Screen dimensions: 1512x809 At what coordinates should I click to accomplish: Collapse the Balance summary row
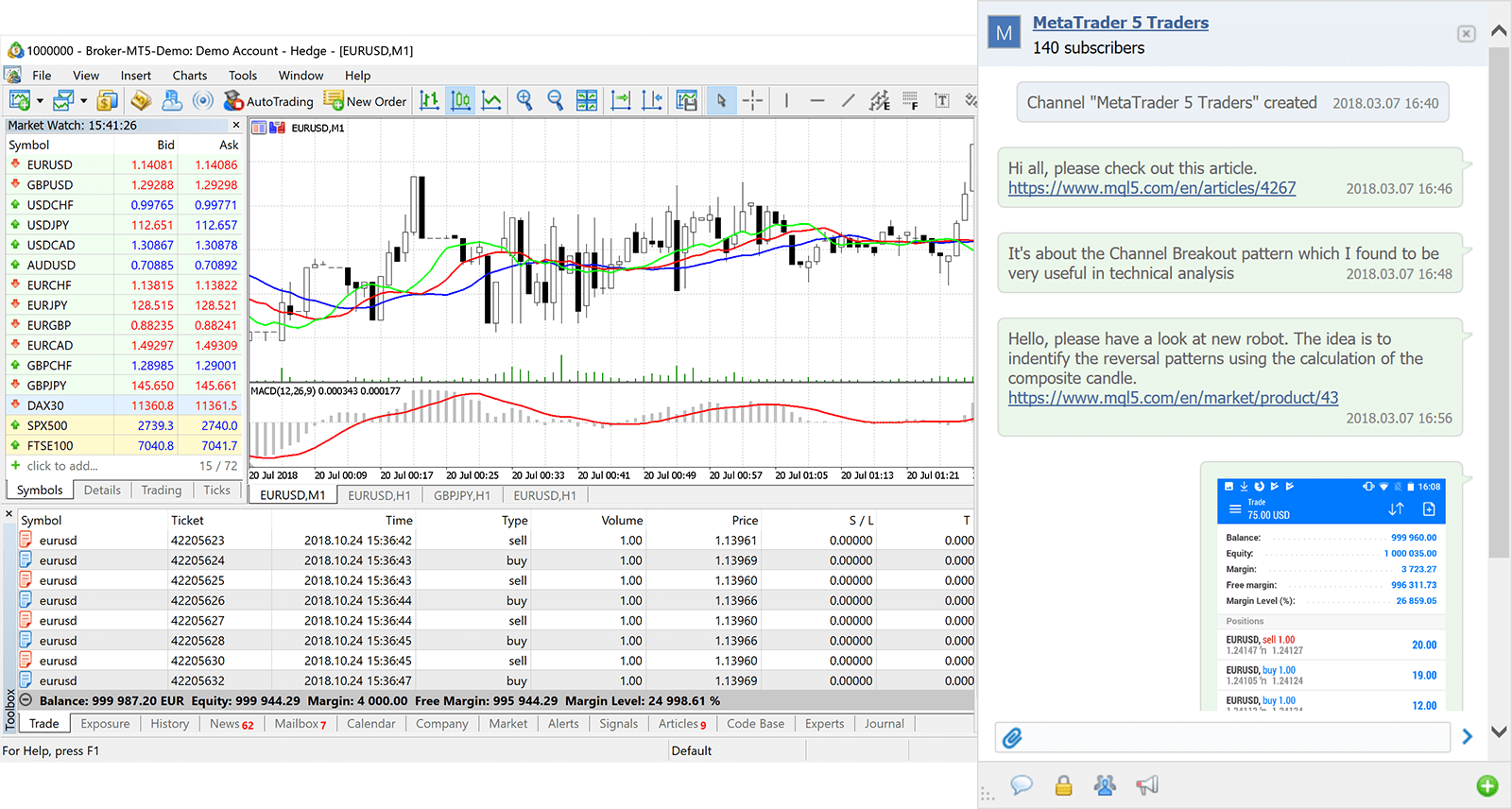[26, 700]
